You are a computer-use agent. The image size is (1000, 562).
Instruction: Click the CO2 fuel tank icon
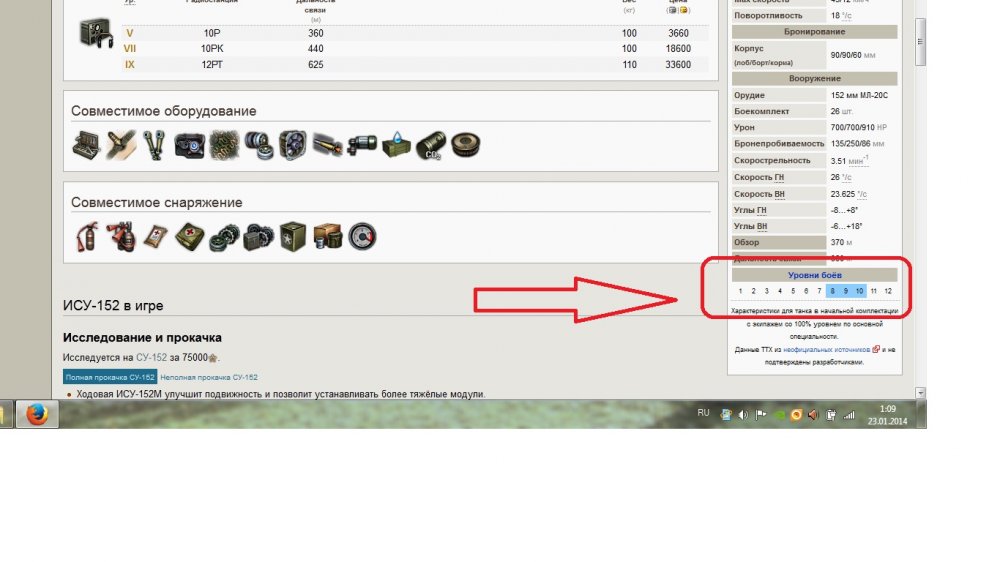point(430,145)
